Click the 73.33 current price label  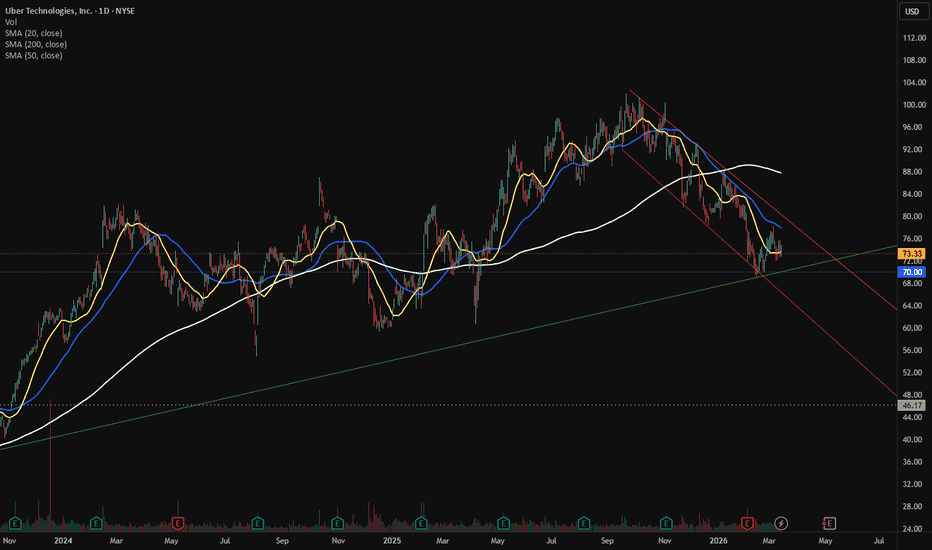pos(911,254)
